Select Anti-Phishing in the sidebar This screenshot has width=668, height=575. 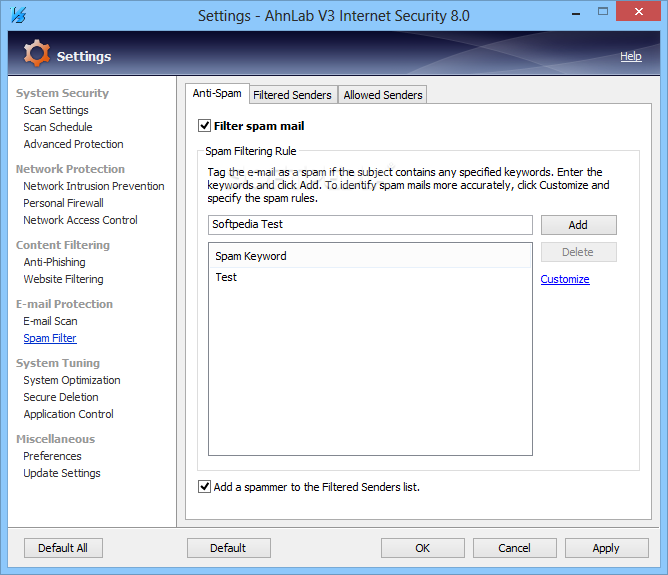[55, 262]
